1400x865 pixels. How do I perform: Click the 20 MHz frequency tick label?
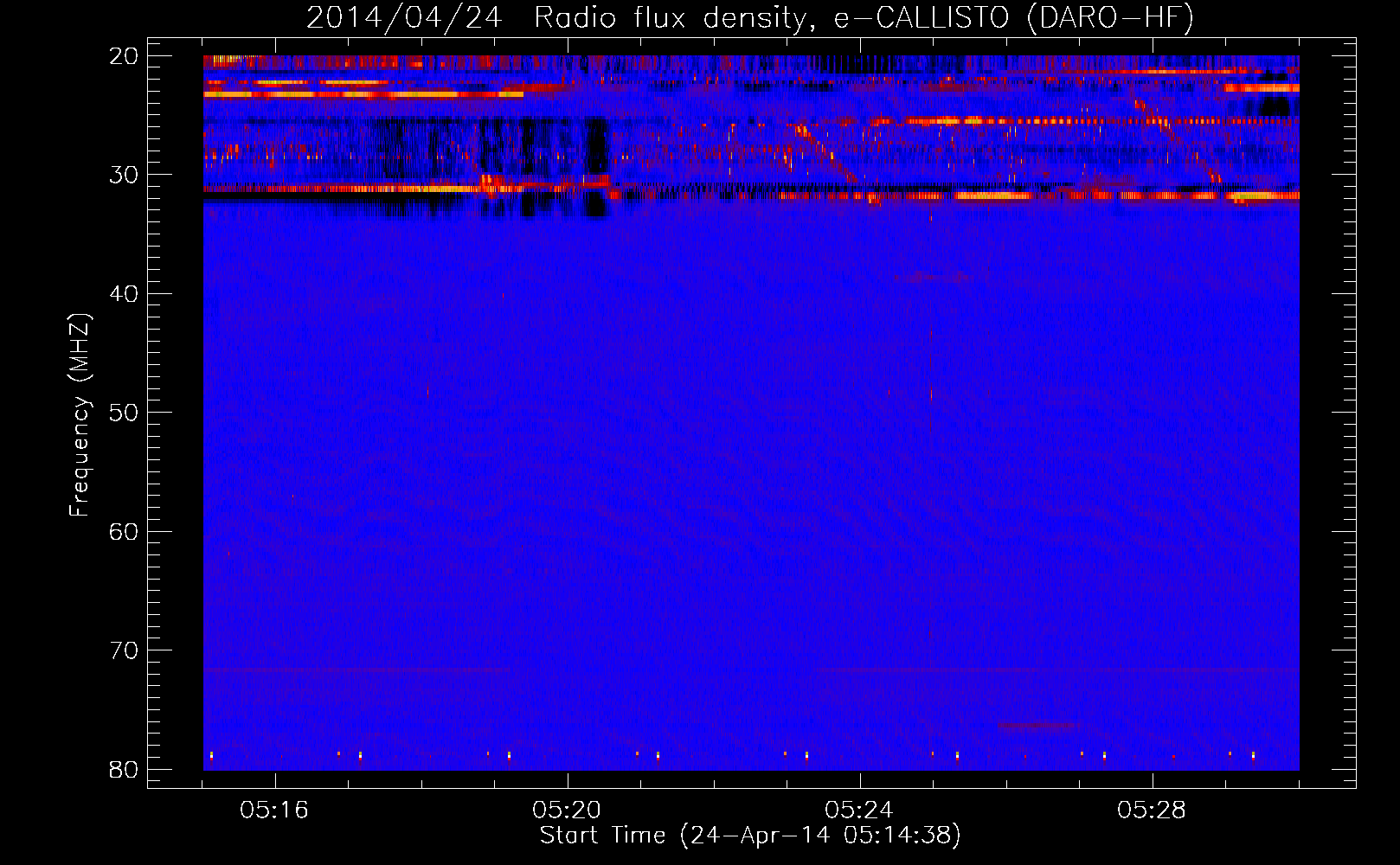[x=125, y=56]
